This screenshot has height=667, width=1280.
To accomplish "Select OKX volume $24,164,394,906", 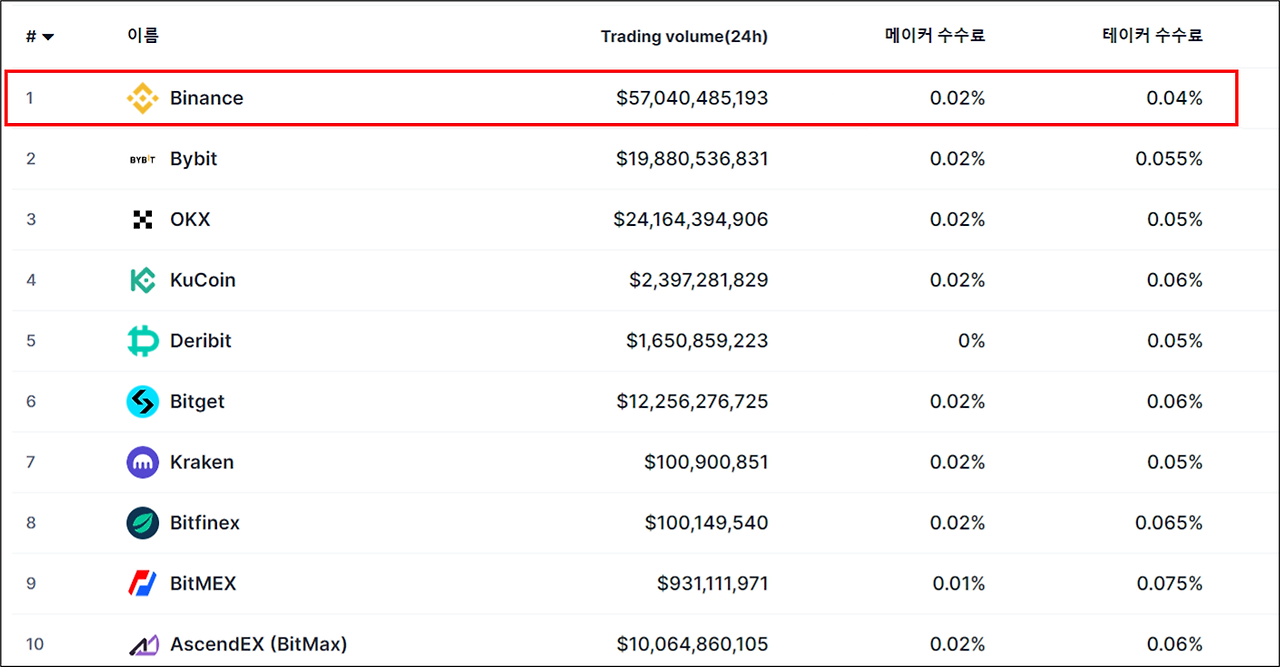I will [691, 220].
